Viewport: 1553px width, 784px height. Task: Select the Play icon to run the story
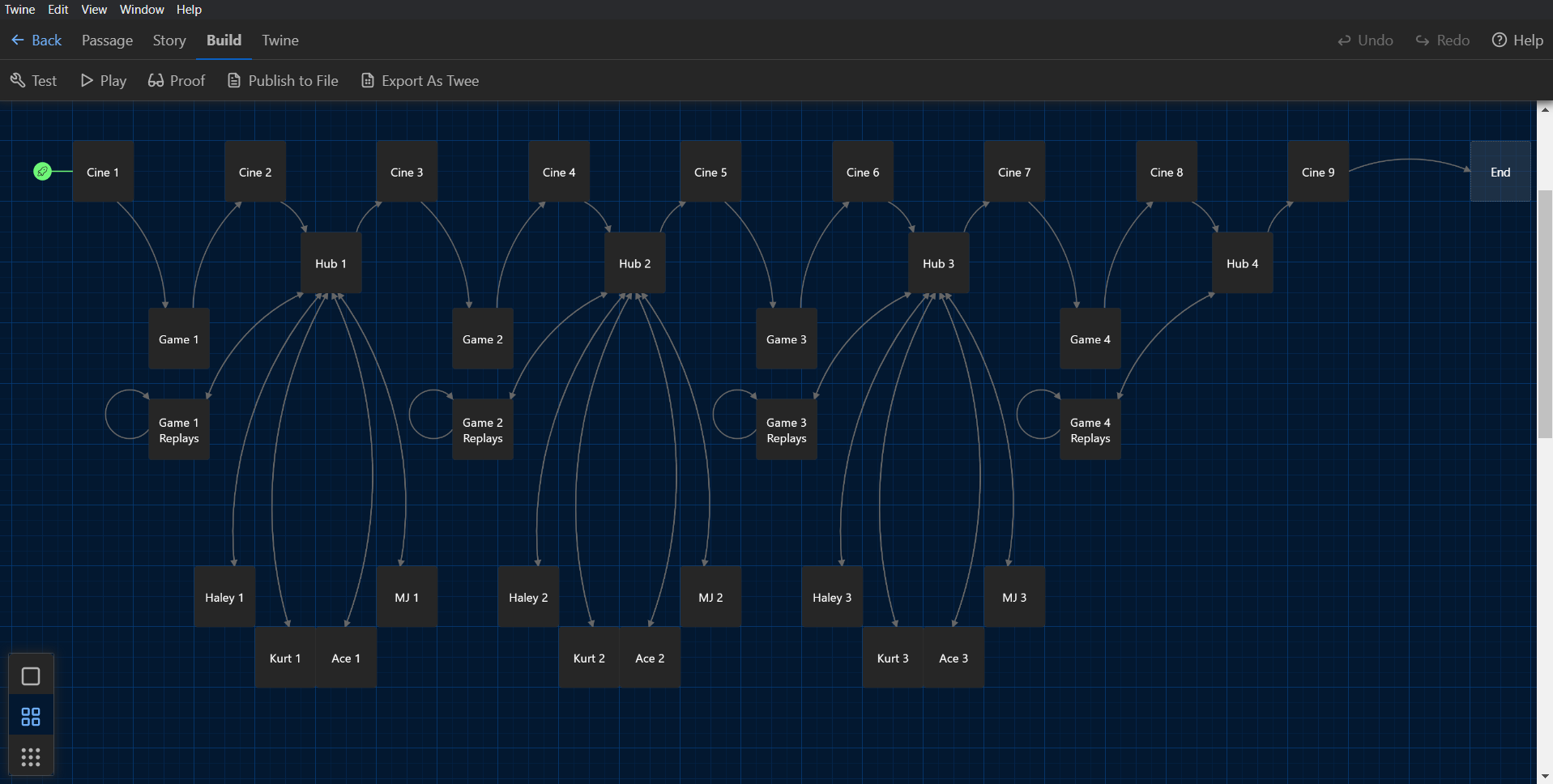87,80
